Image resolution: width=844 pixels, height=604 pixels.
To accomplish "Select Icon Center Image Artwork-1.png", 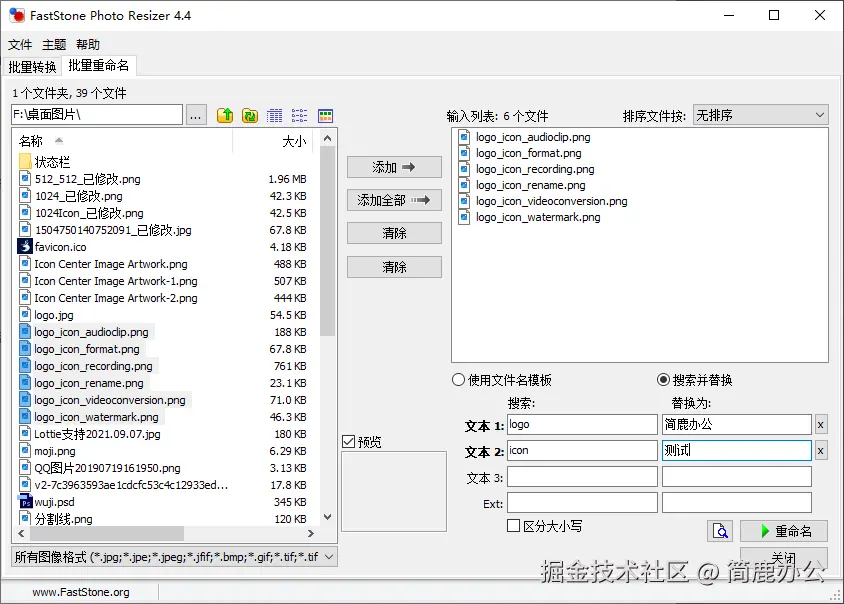I will (x=116, y=281).
